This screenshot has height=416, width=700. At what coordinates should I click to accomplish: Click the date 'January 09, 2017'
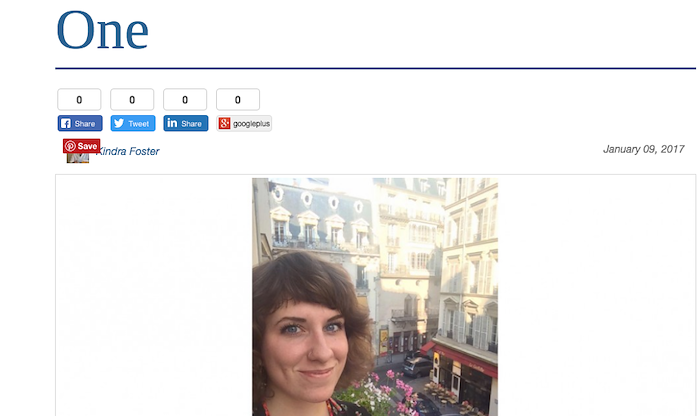click(x=643, y=149)
